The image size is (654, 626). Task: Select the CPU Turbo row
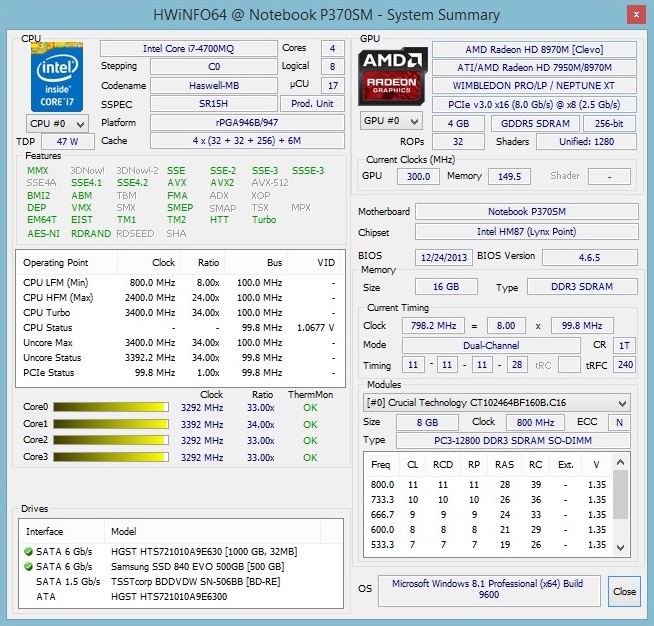(x=179, y=313)
